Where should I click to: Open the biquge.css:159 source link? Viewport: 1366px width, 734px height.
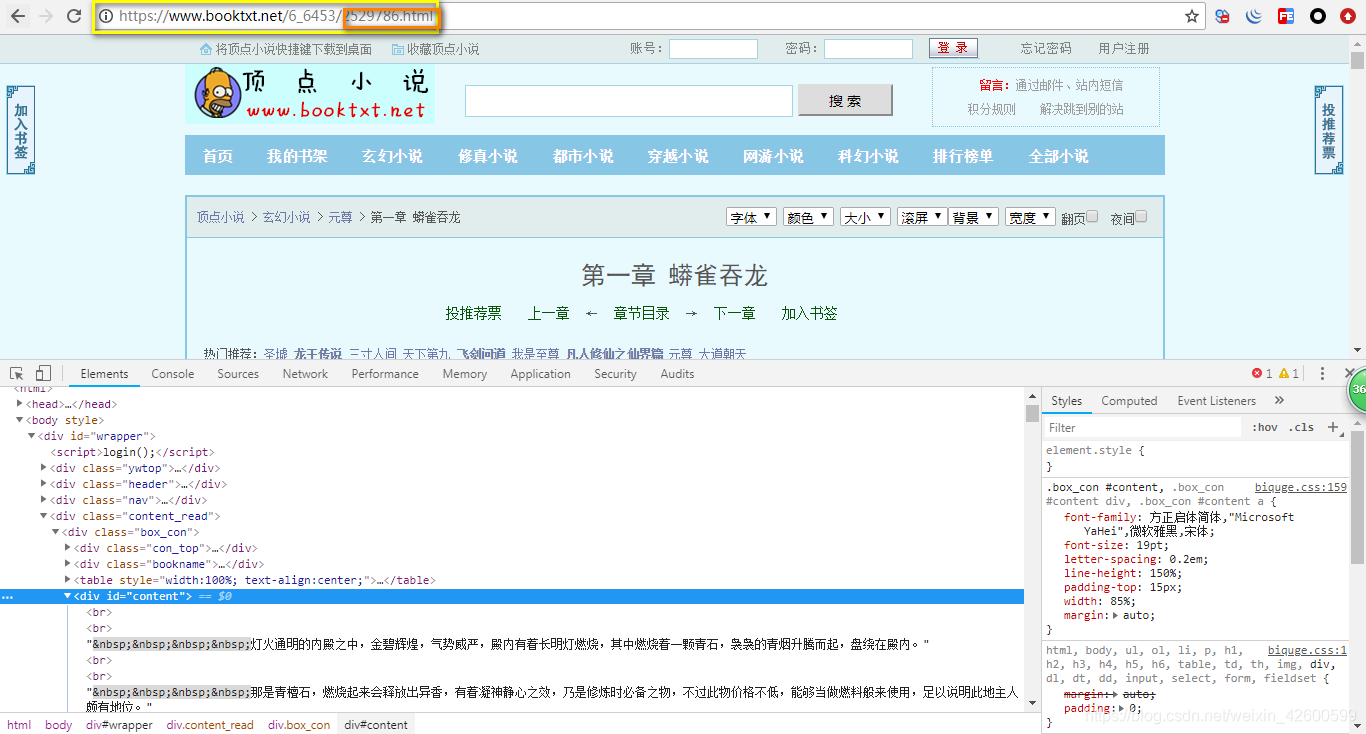[x=1301, y=487]
